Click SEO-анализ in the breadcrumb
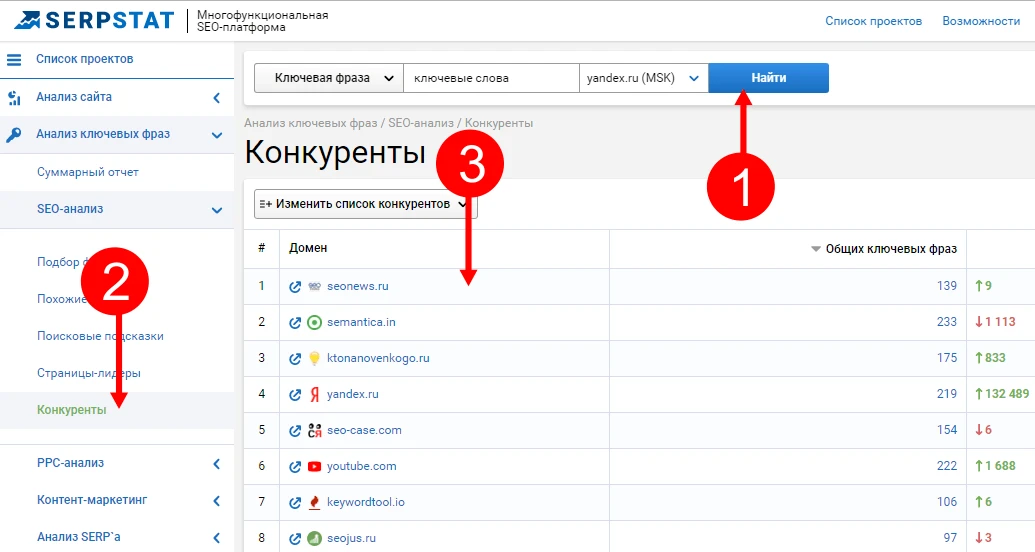The height and width of the screenshot is (552, 1035). click(420, 123)
